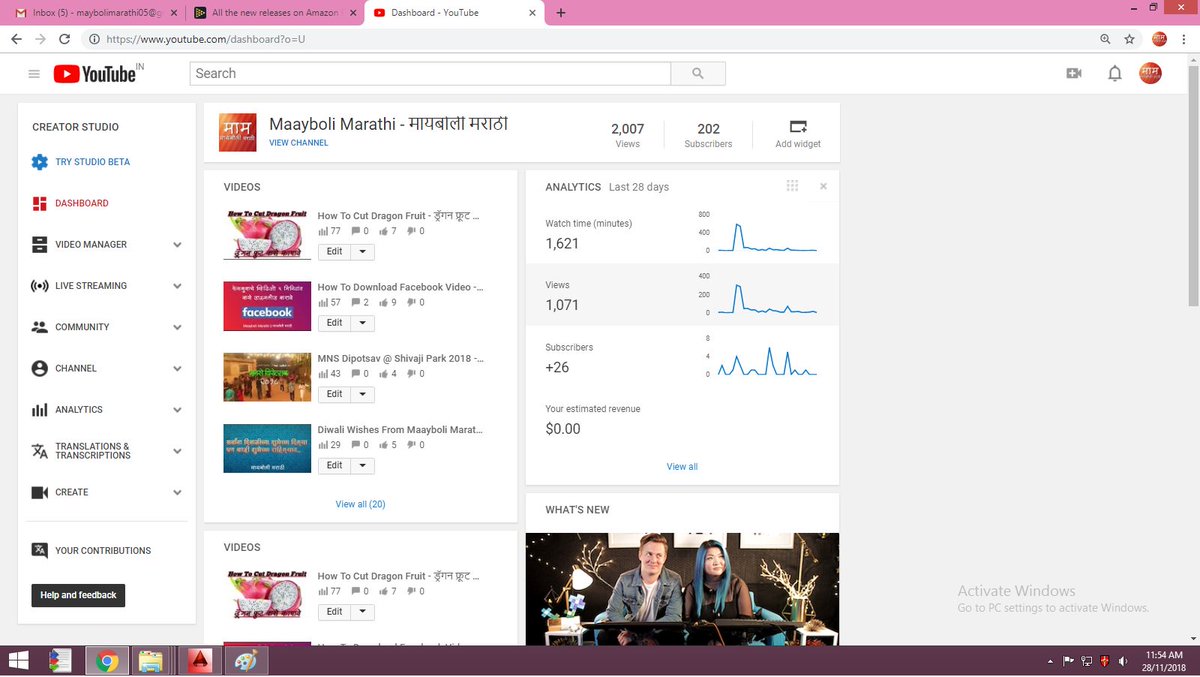Expand the Video Manager section

tap(177, 245)
